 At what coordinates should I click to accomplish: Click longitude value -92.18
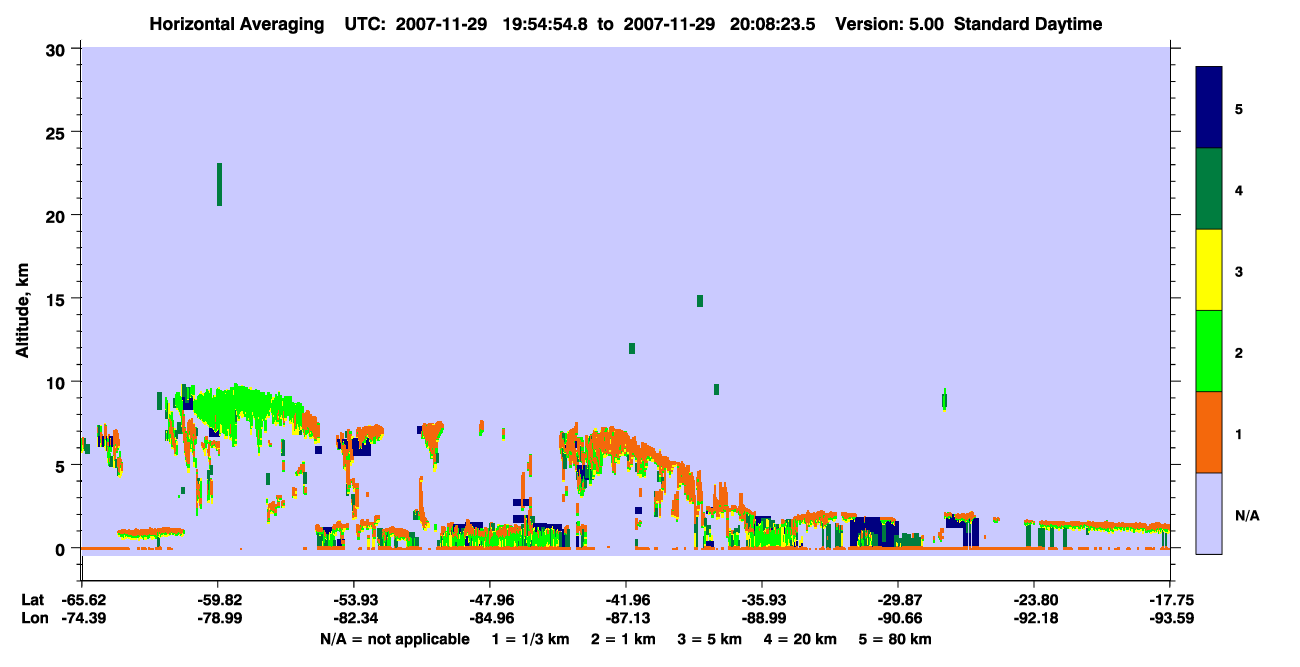[x=1034, y=618]
